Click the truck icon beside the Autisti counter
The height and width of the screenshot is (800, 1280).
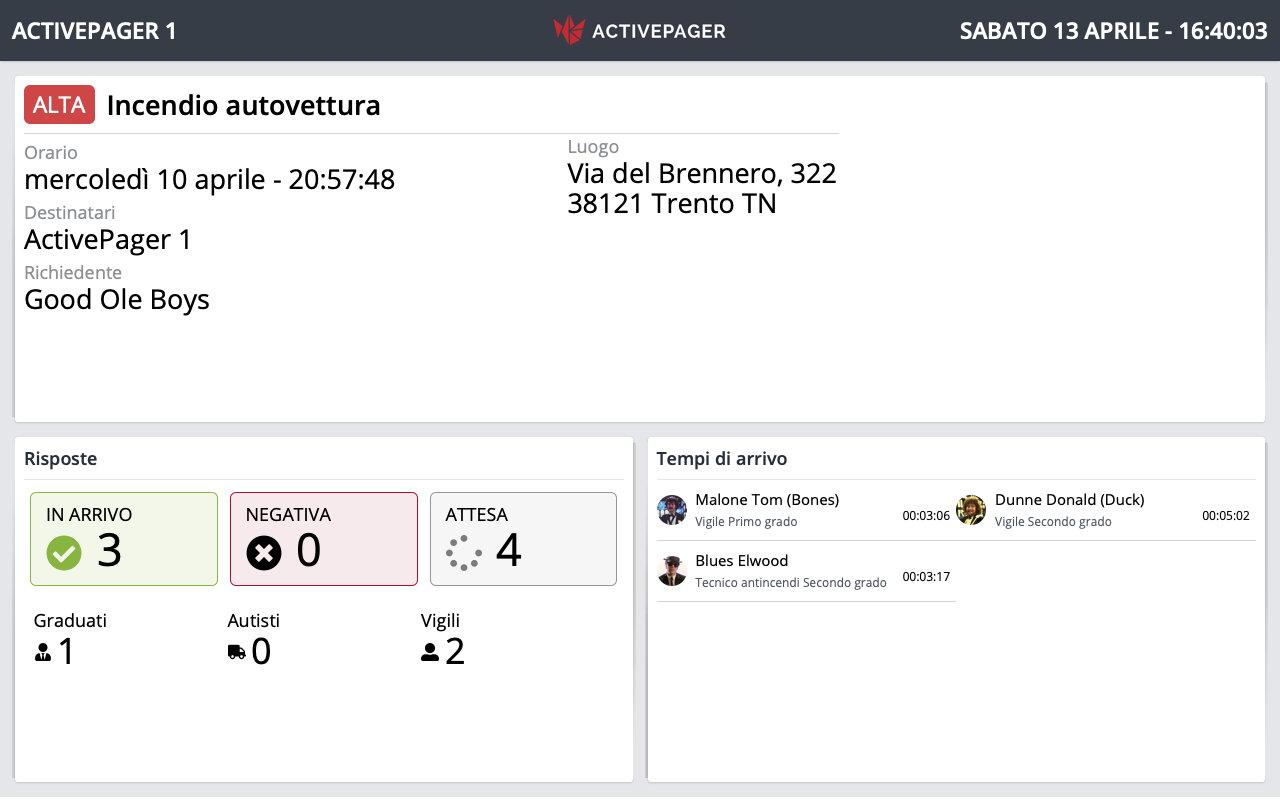(x=238, y=651)
